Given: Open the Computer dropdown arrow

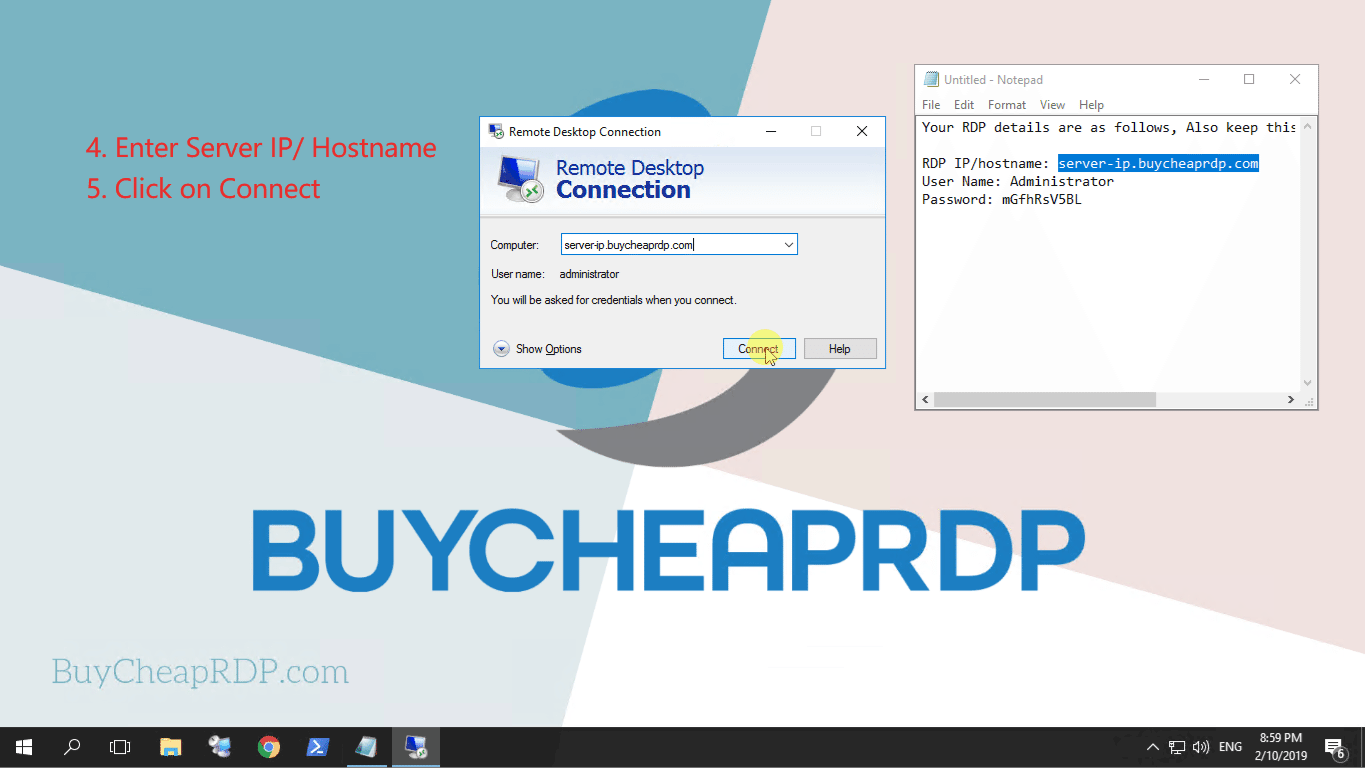Looking at the screenshot, I should coord(788,245).
